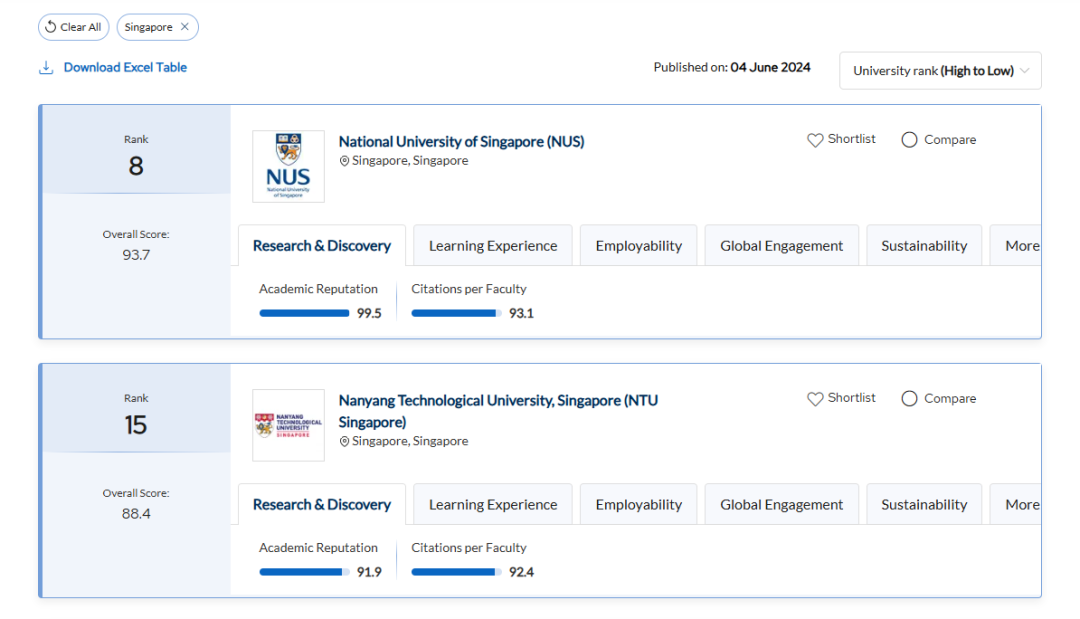
Task: Click the rank number 8
Action: point(136,166)
